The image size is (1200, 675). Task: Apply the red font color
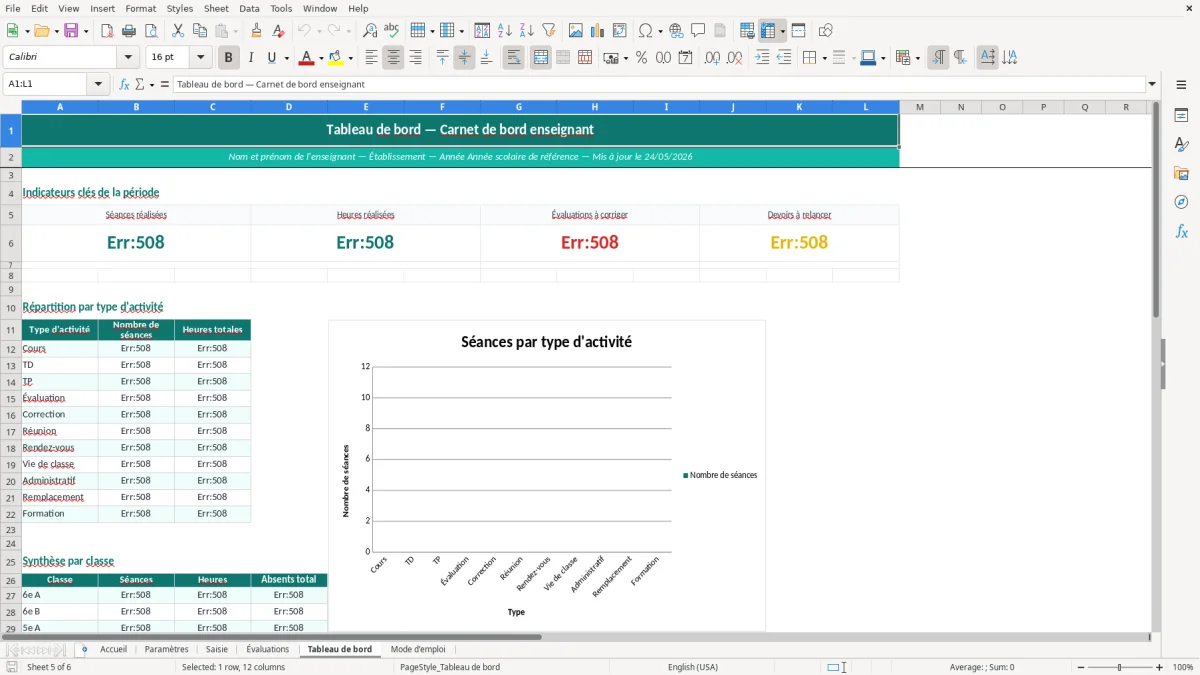(306, 58)
